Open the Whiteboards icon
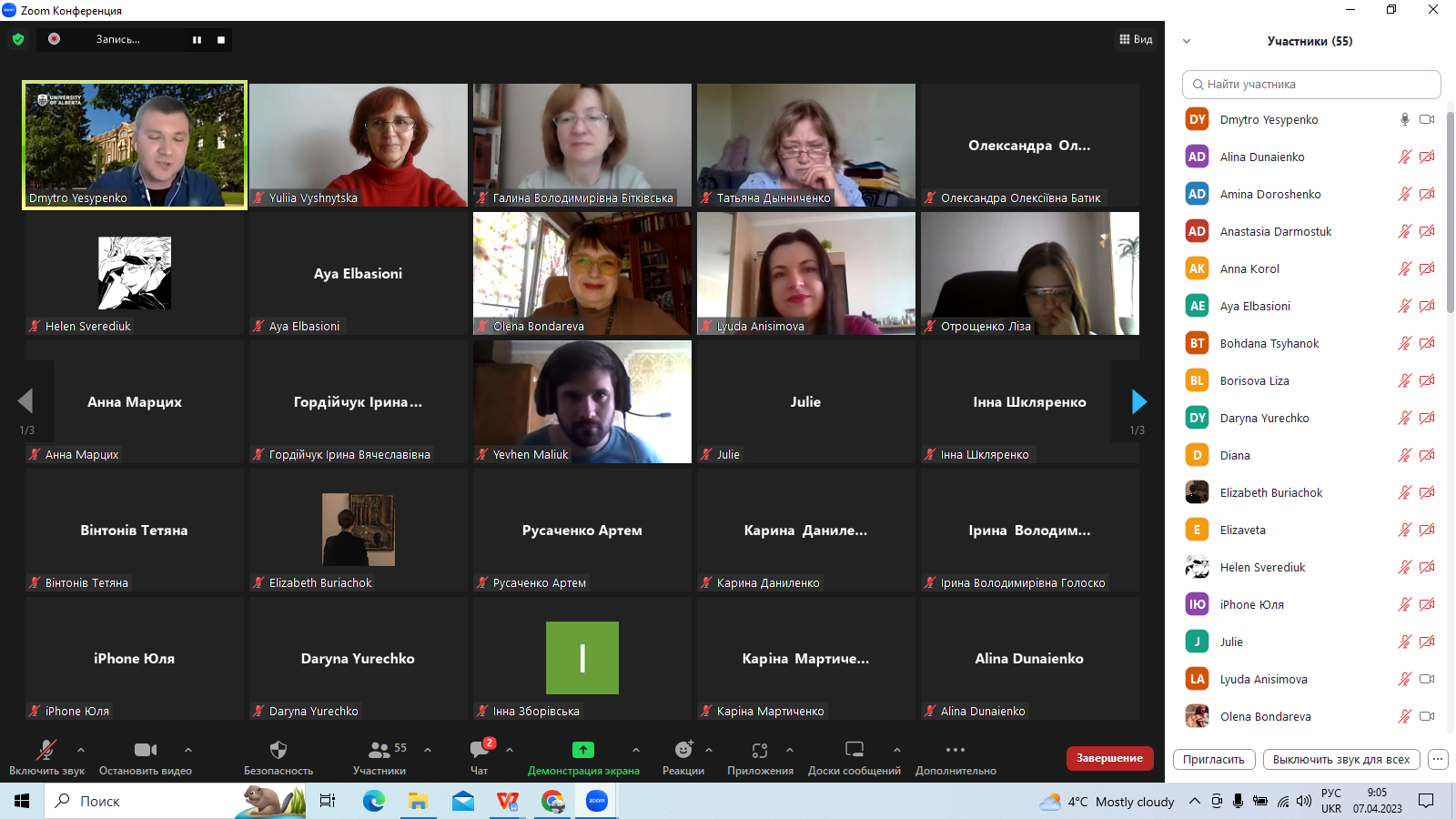The height and width of the screenshot is (819, 1456). click(854, 750)
